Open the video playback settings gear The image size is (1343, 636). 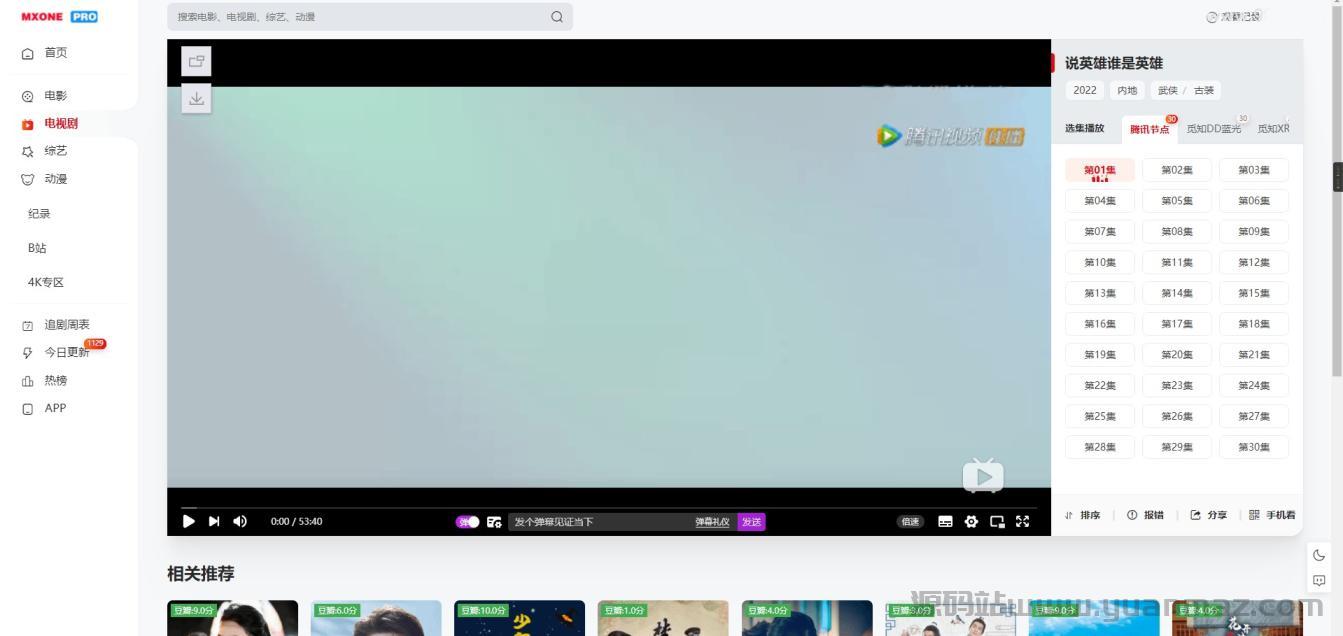tap(969, 521)
